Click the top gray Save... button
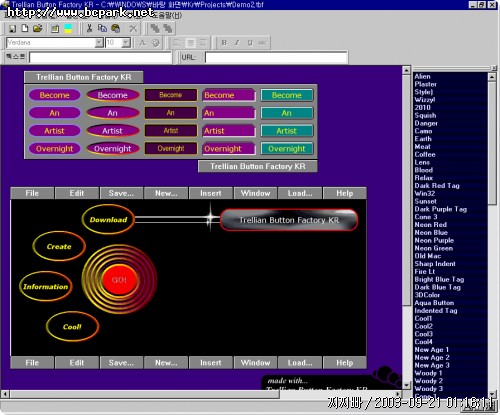The image size is (500, 415). tap(121, 193)
